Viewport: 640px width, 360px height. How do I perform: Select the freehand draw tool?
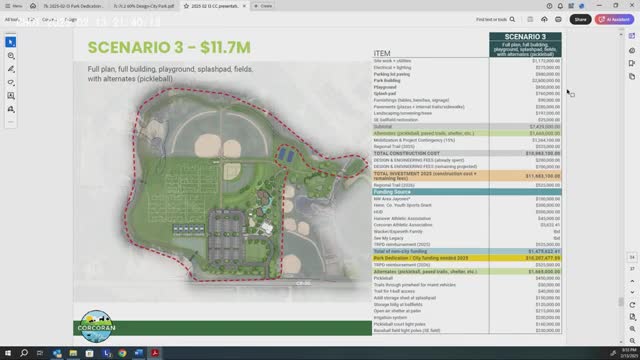coord(11,82)
